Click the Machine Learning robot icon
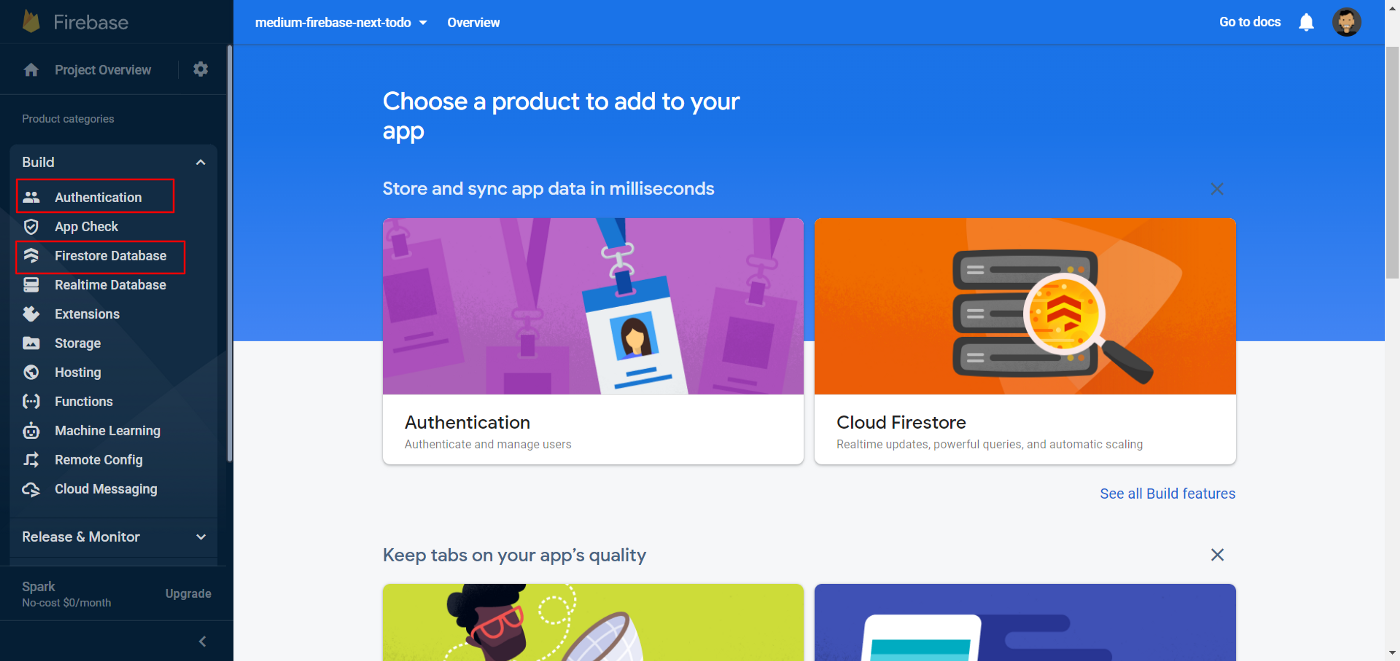 (x=31, y=431)
